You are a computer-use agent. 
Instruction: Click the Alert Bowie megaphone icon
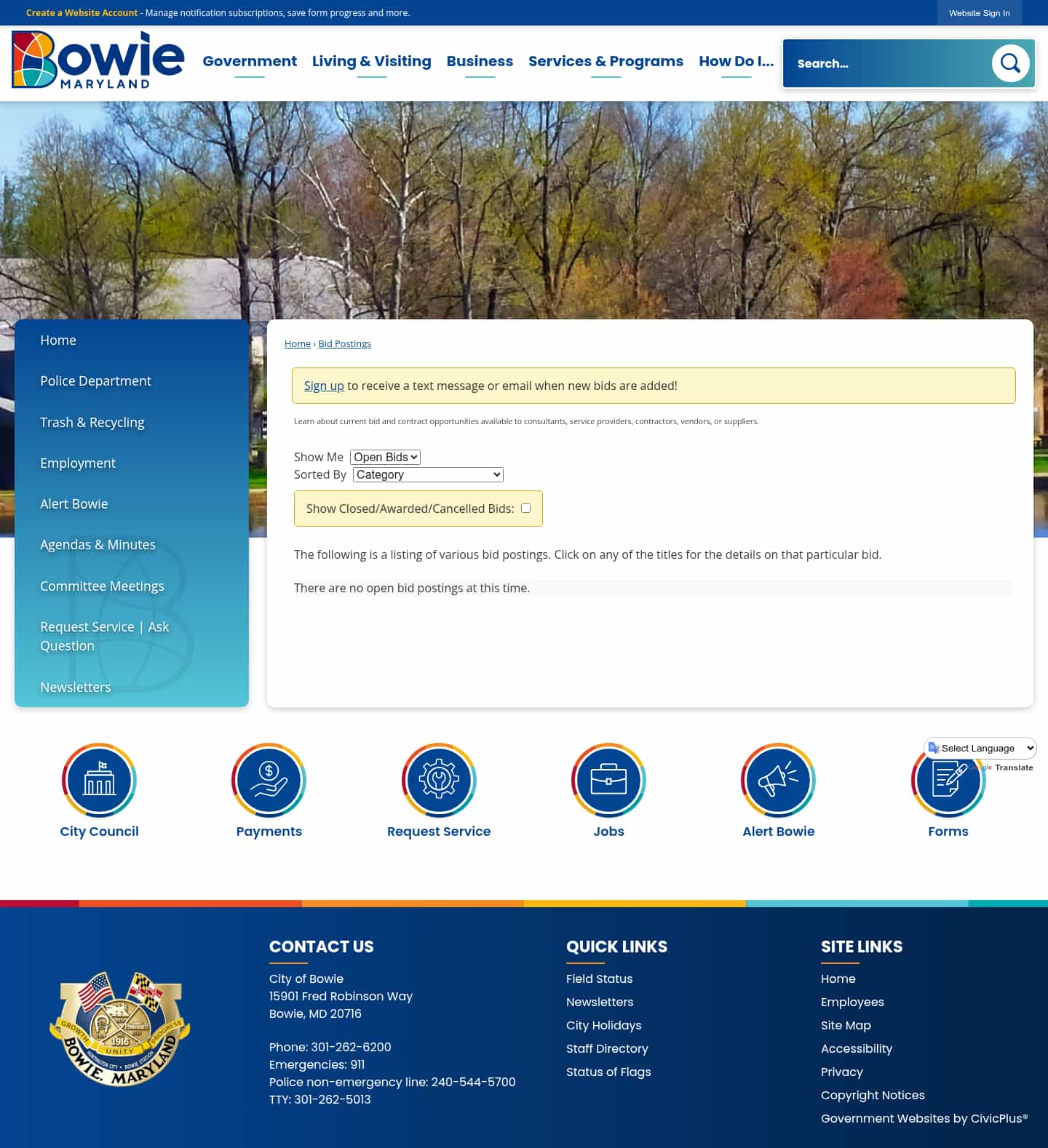778,780
